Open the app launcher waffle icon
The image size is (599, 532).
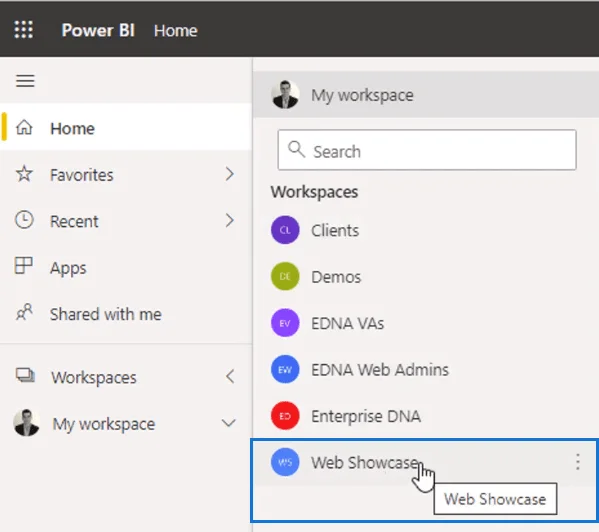[x=24, y=29]
